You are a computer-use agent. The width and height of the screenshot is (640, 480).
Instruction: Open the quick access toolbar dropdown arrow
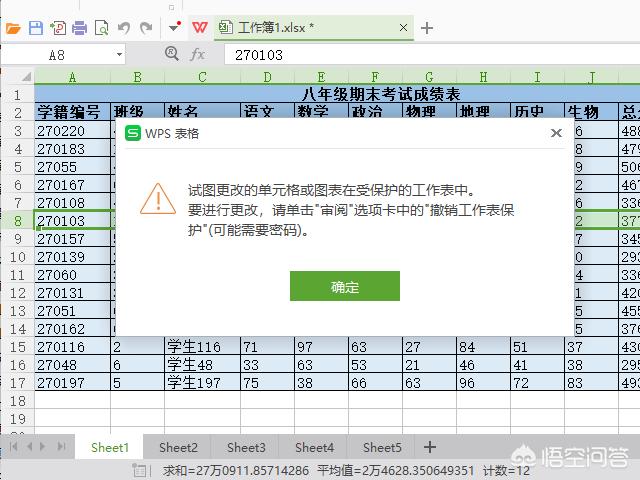[174, 27]
